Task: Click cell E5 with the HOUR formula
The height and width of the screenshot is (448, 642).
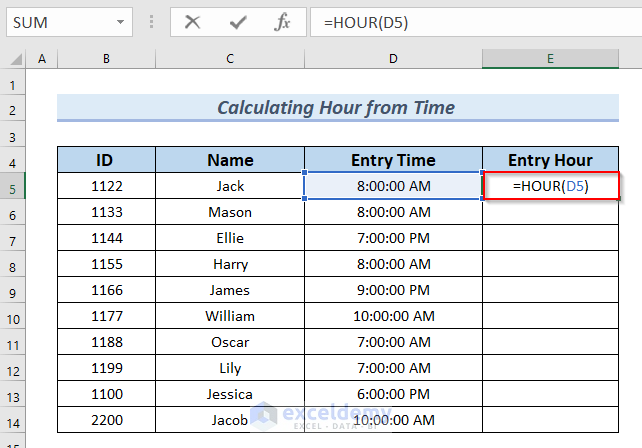Action: pyautogui.click(x=550, y=186)
